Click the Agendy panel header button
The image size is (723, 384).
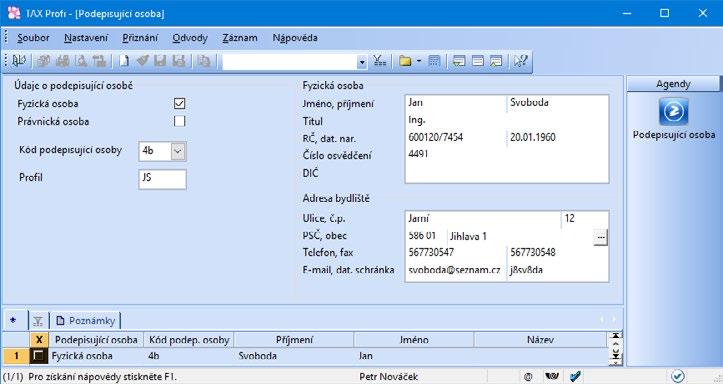pos(673,84)
